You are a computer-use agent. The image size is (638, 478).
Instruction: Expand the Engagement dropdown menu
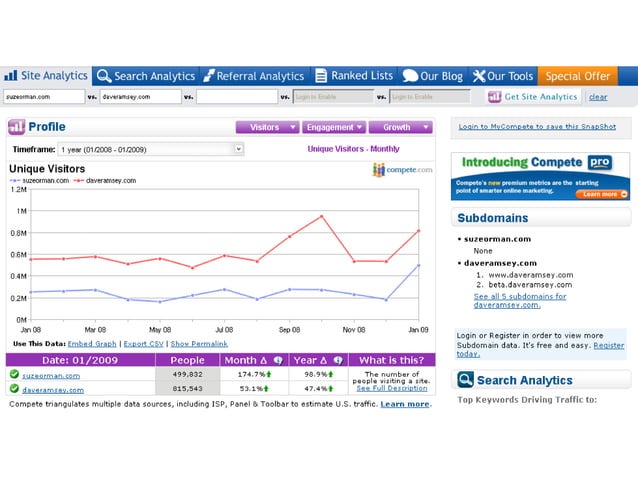[334, 127]
